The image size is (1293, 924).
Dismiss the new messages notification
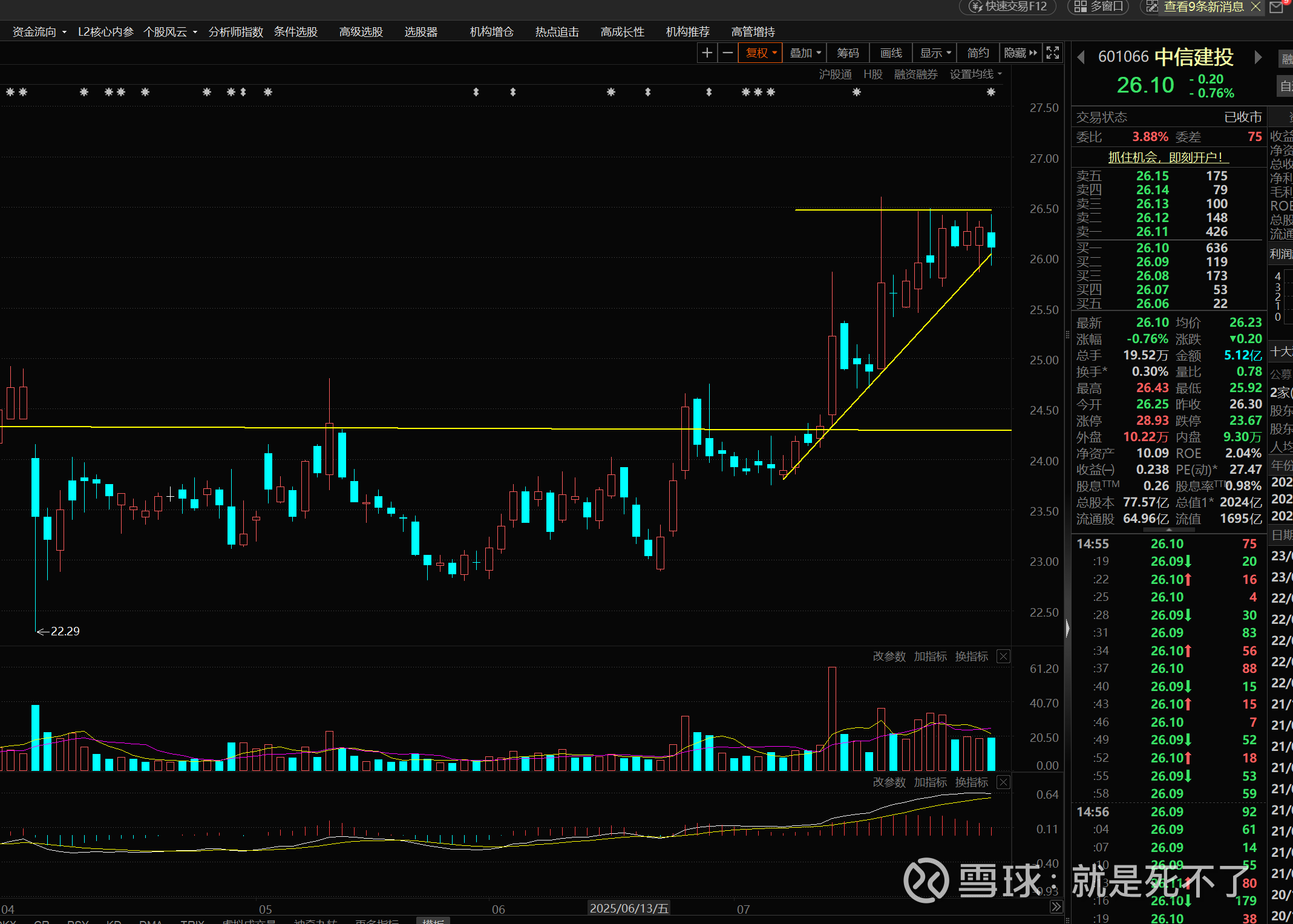click(1255, 7)
